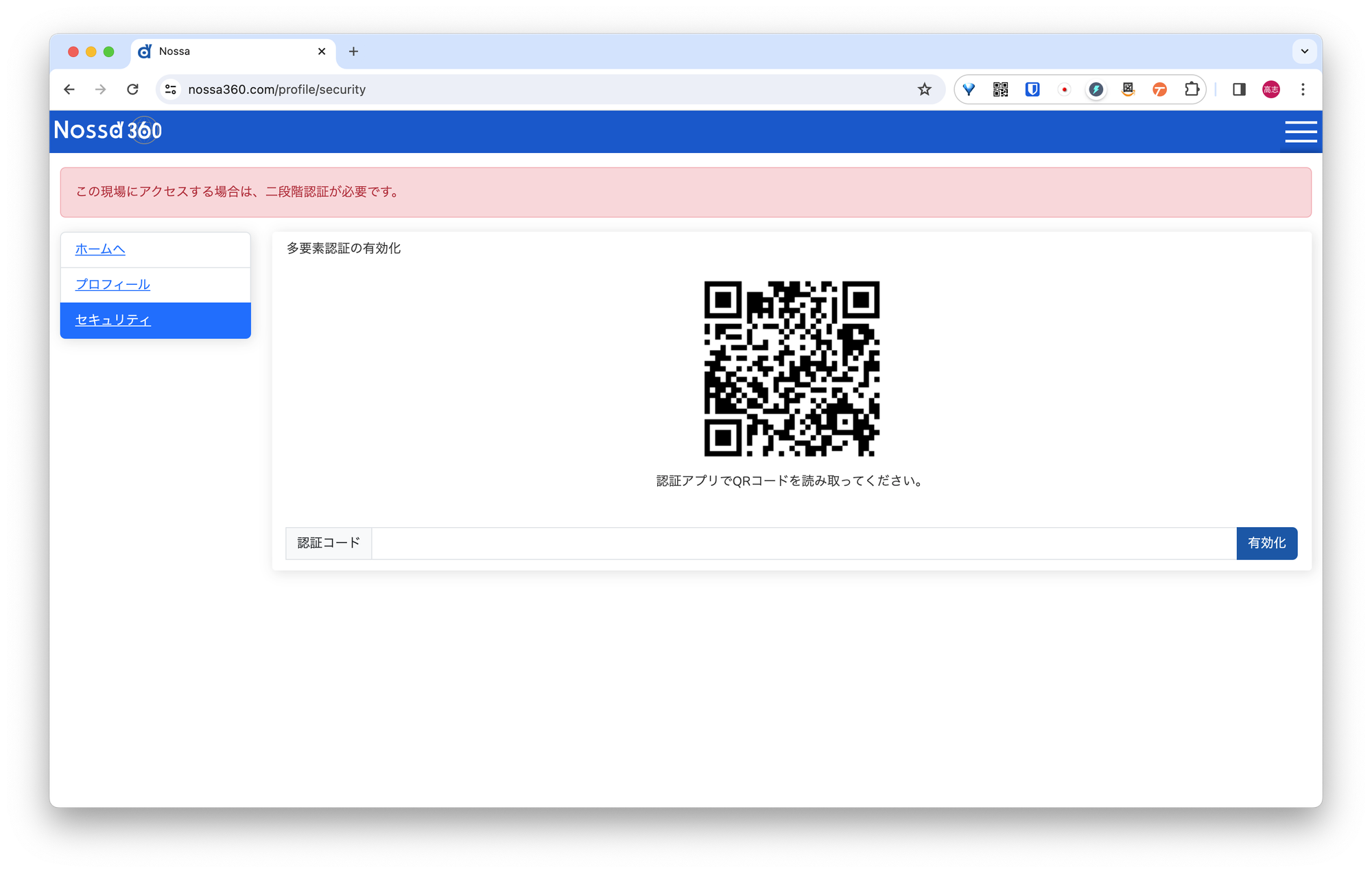This screenshot has height=873, width=1372.
Task: Open site information icon in address bar
Action: point(171,89)
